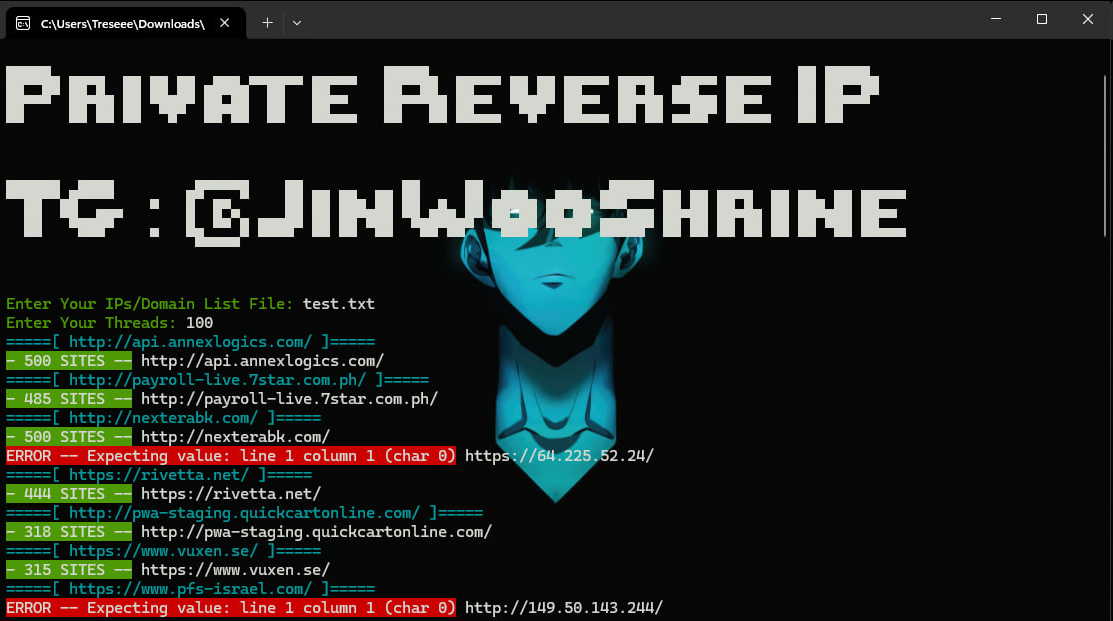
Task: Click header link http://api.annexlogics.com/
Action: [190, 342]
